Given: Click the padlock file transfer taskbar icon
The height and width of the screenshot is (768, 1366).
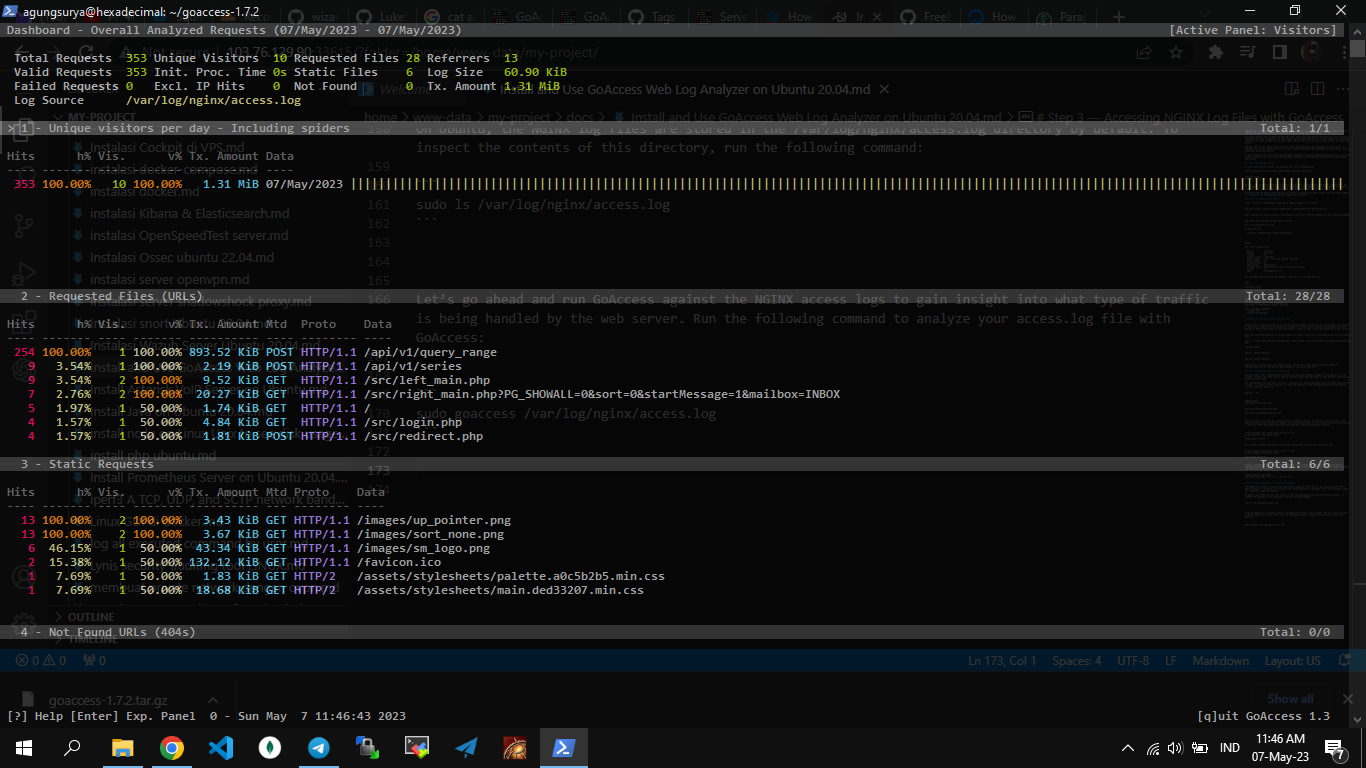Looking at the screenshot, I should coord(368,747).
